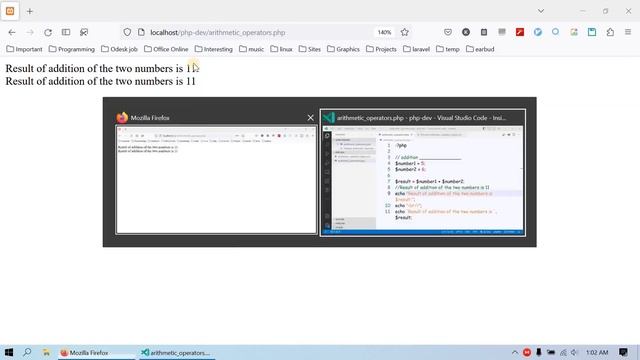The width and height of the screenshot is (640, 360).
Task: Open the Graphics bookmarks folder
Action: click(x=343, y=49)
